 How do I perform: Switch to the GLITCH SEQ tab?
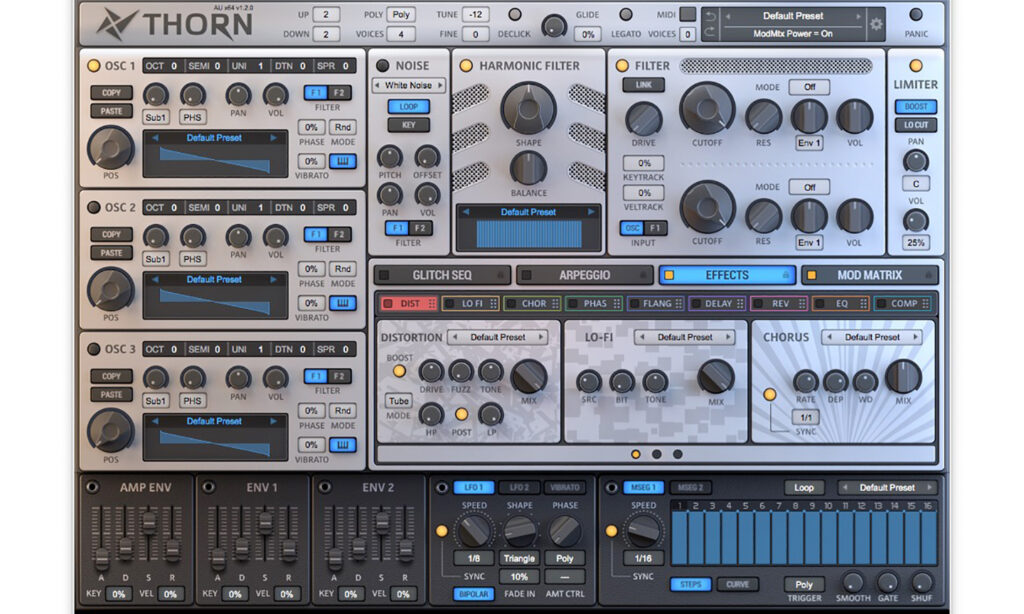(x=442, y=276)
